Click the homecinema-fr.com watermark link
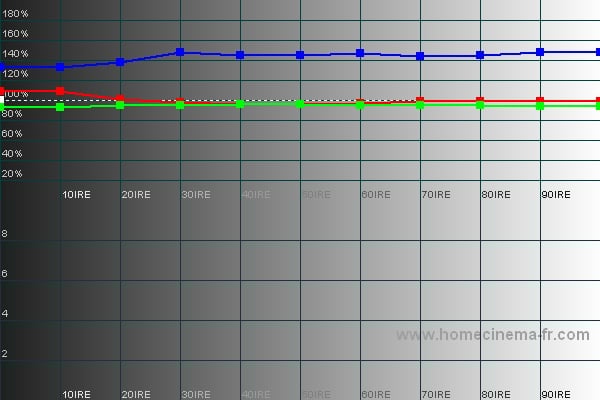 click(493, 334)
